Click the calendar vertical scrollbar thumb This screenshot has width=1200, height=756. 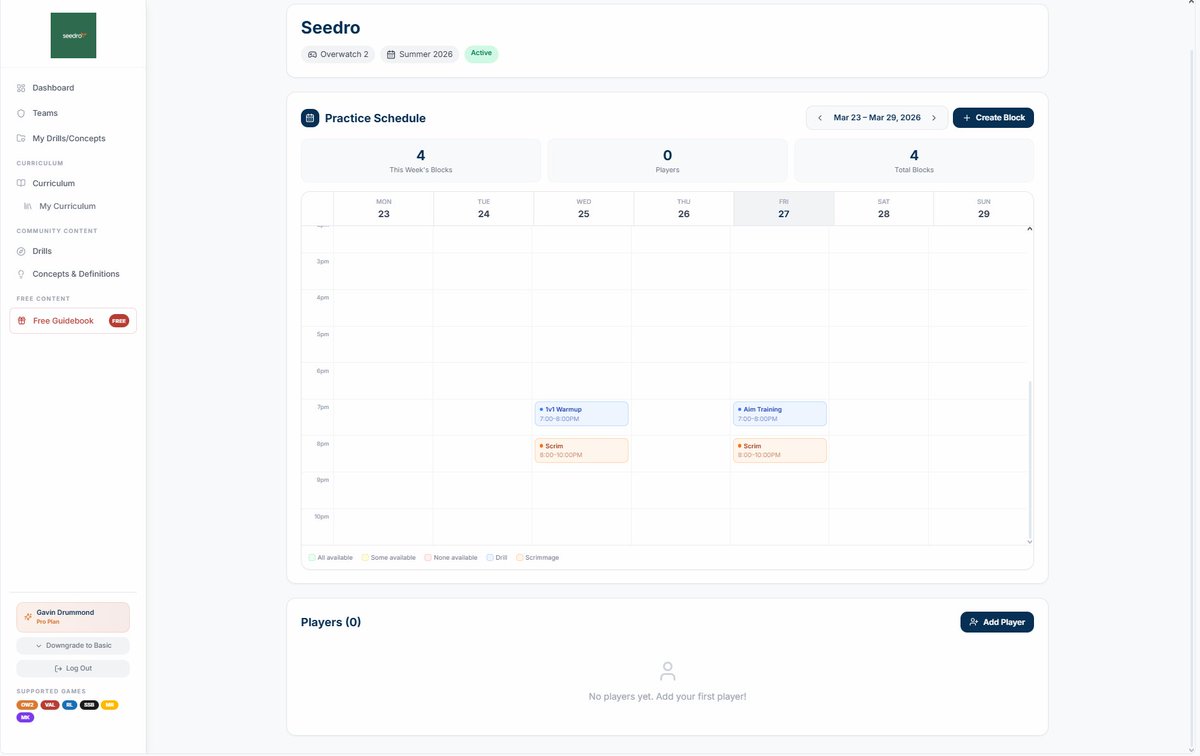(1030, 458)
